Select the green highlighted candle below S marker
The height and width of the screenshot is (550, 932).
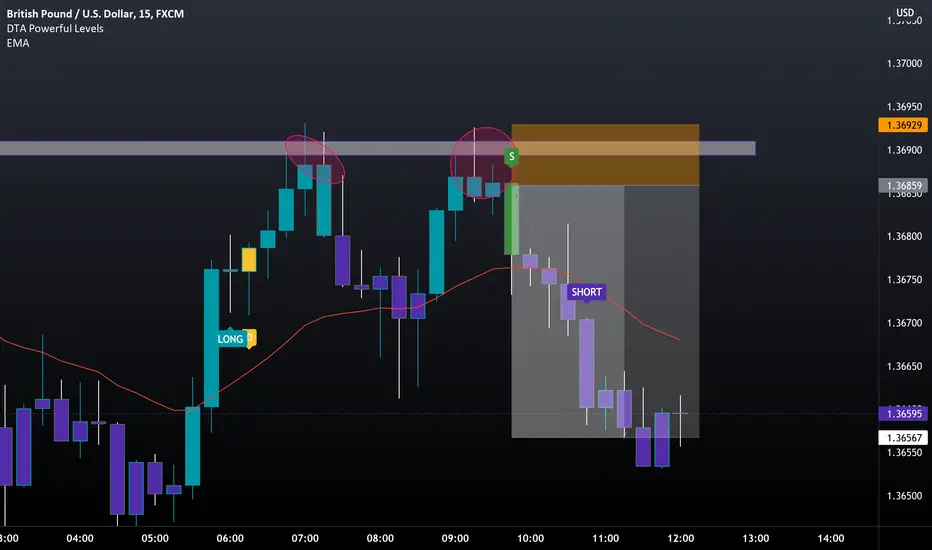[x=511, y=219]
